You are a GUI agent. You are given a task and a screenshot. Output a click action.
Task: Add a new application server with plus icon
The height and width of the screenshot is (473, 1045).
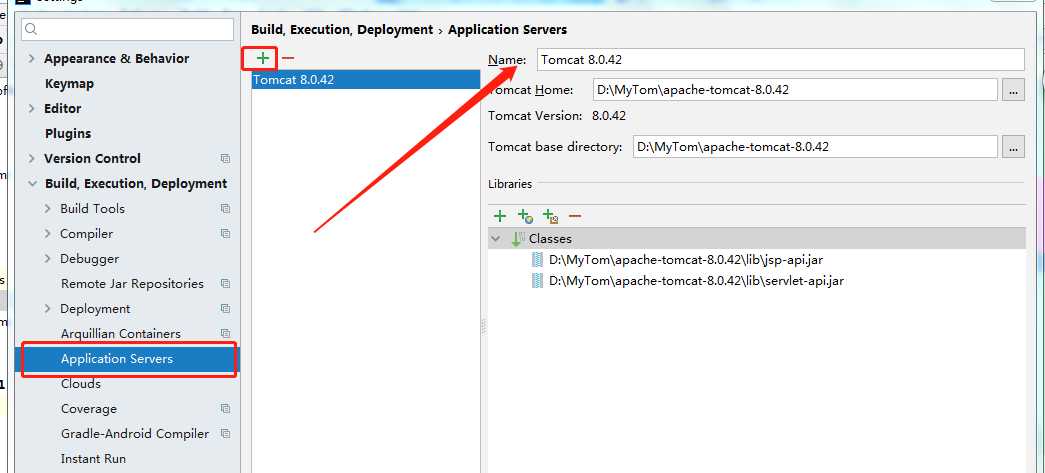[263, 58]
